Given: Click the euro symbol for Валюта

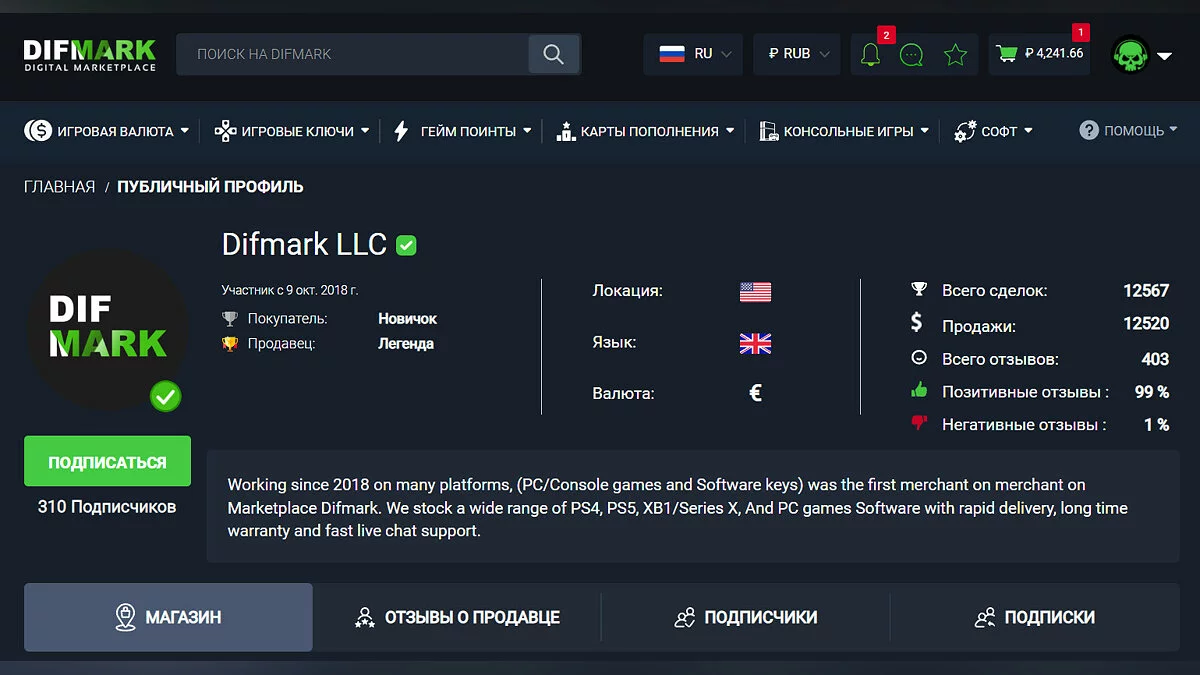Looking at the screenshot, I should 756,393.
